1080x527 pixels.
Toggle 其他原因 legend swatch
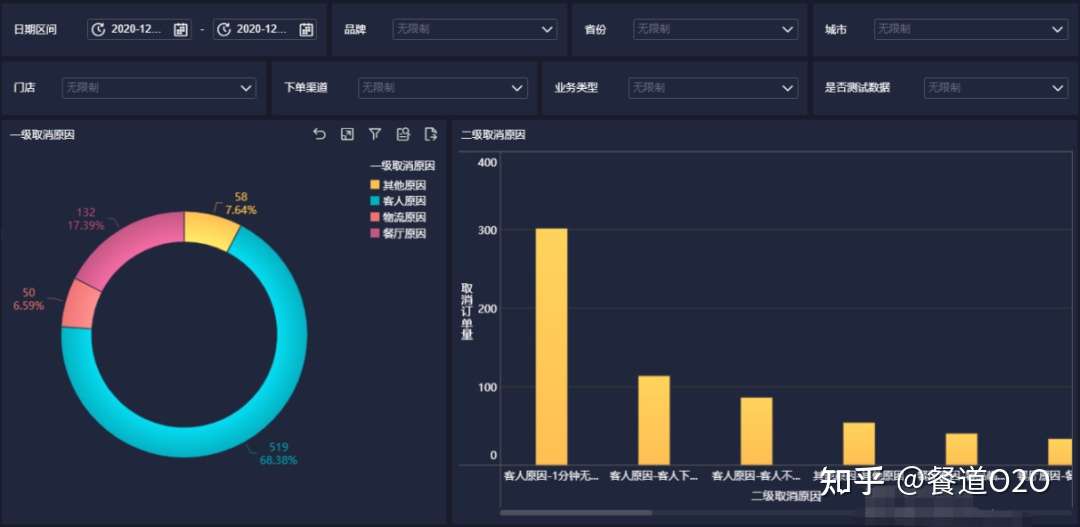(375, 185)
